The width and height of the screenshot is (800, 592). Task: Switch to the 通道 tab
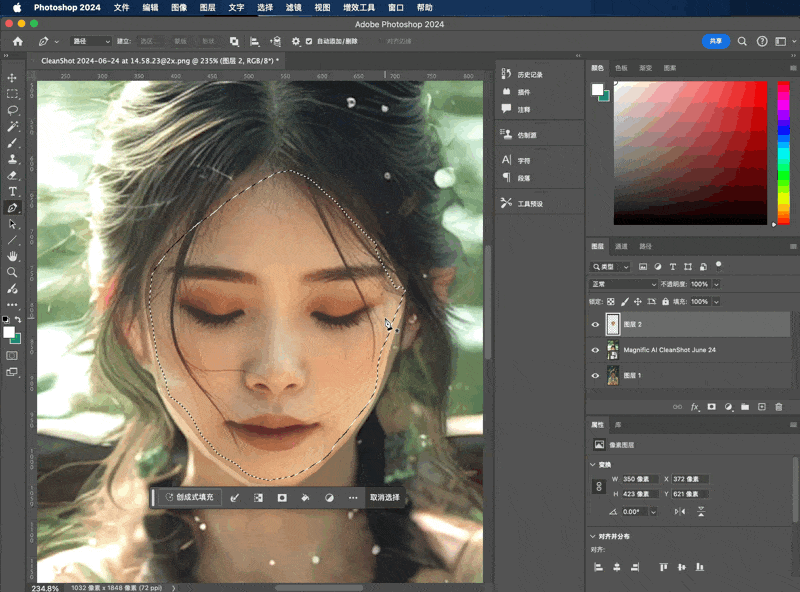[x=621, y=246]
